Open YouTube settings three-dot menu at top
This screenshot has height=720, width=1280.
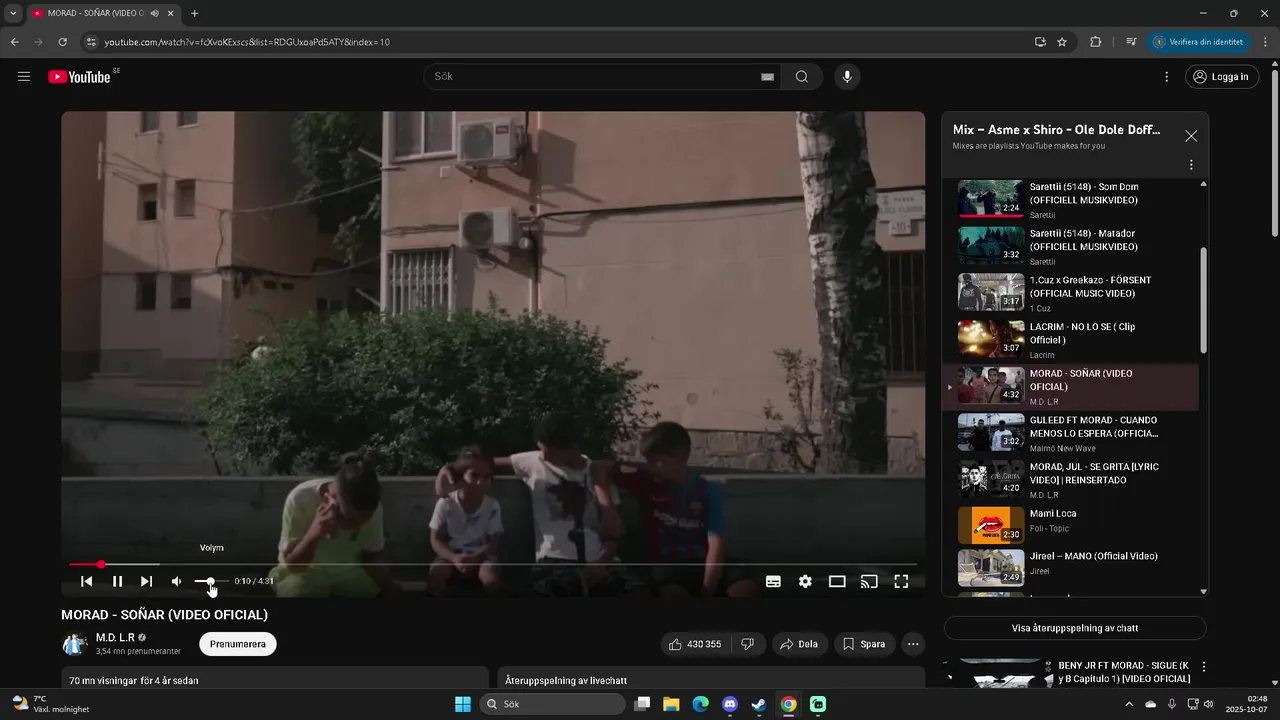pyautogui.click(x=1166, y=77)
